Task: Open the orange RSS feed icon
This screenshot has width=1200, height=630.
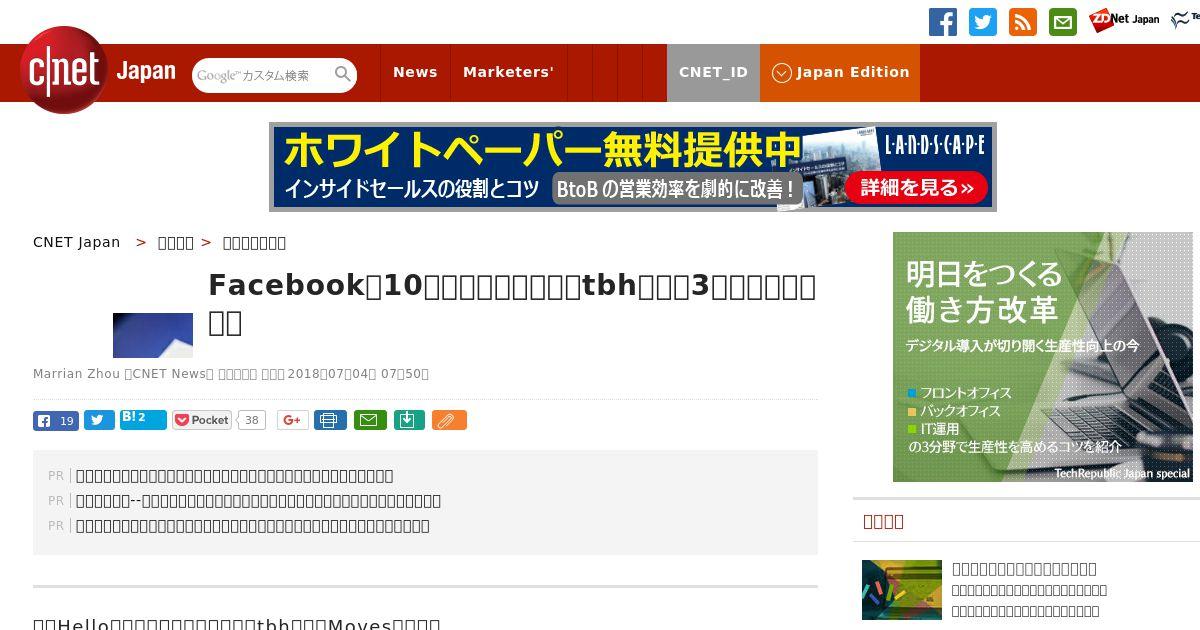Action: 1023,22
